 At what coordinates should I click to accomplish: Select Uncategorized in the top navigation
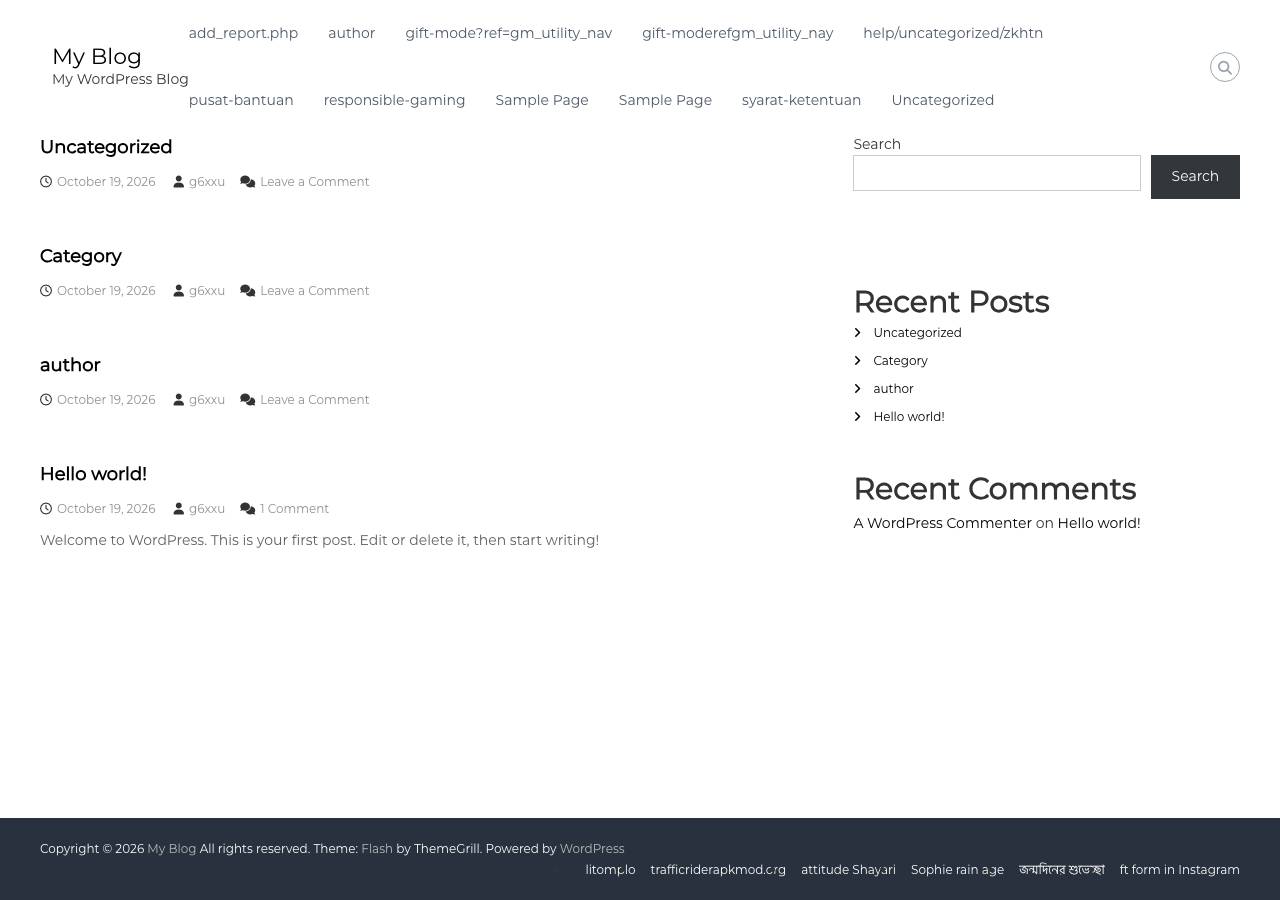click(943, 100)
